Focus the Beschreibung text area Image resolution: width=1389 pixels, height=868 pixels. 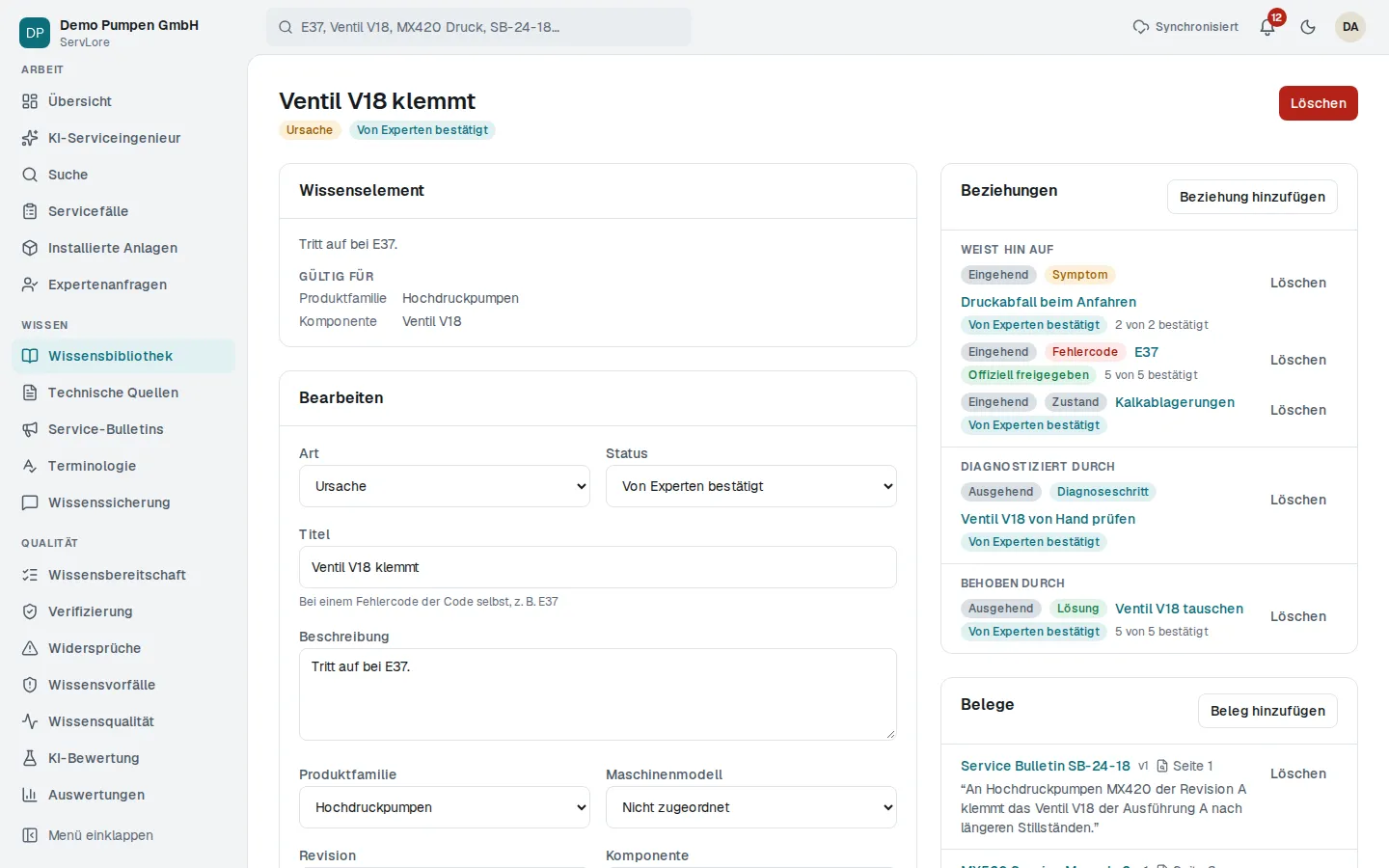point(598,694)
